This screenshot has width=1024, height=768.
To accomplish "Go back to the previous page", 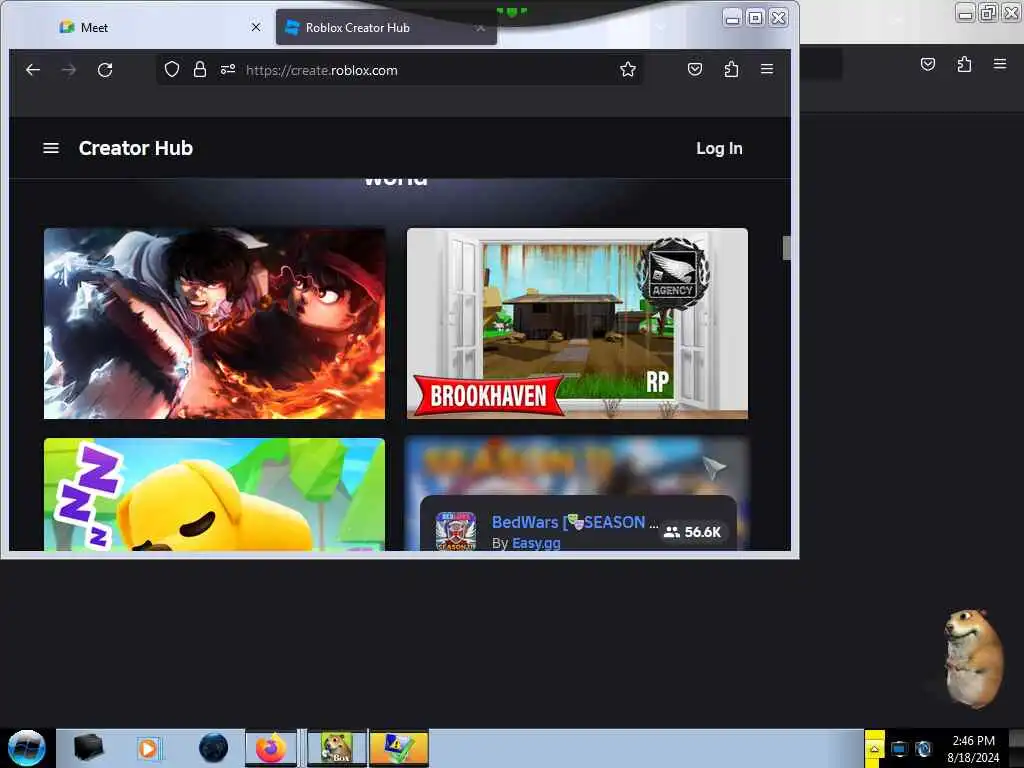I will click(33, 70).
